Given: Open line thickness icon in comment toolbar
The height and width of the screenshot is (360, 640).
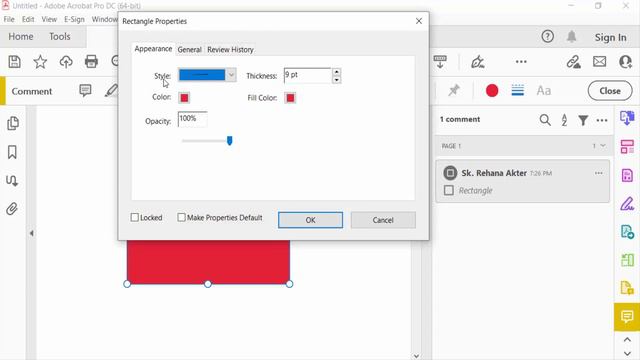Looking at the screenshot, I should coord(518,90).
